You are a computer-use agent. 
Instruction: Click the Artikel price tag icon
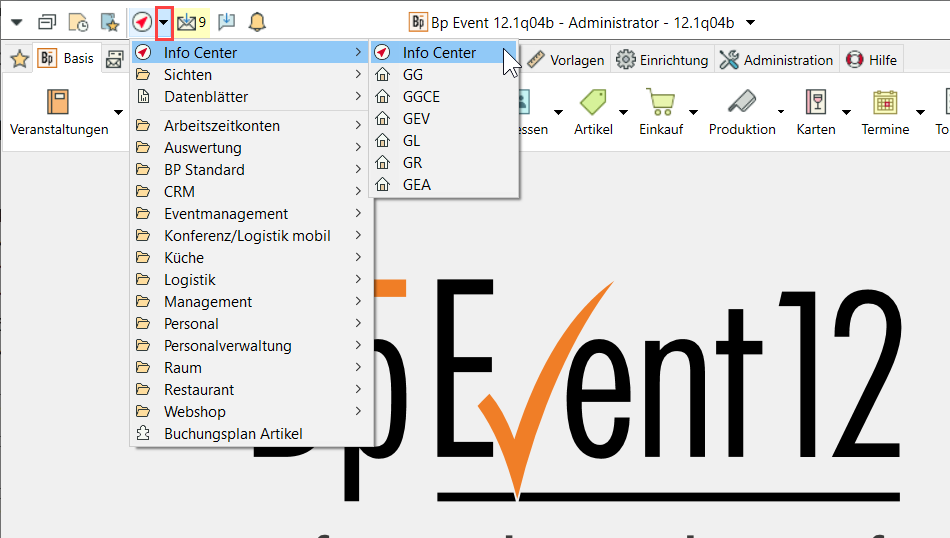(x=593, y=103)
